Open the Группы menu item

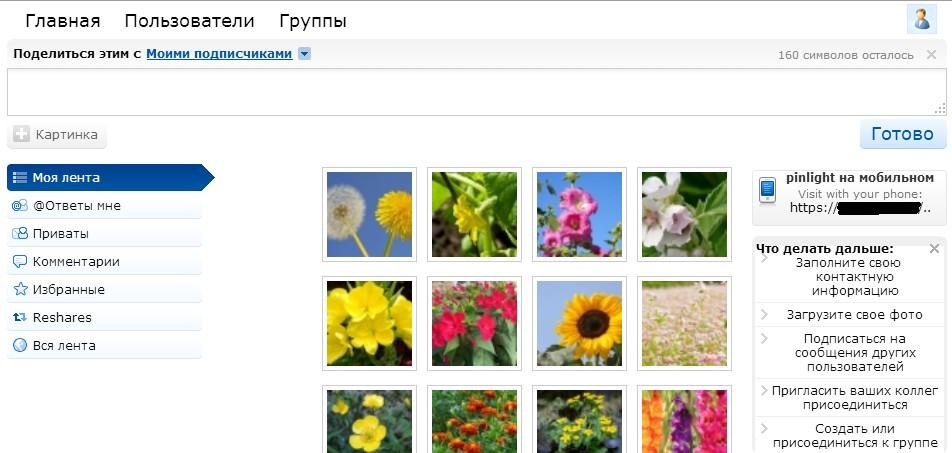313,21
